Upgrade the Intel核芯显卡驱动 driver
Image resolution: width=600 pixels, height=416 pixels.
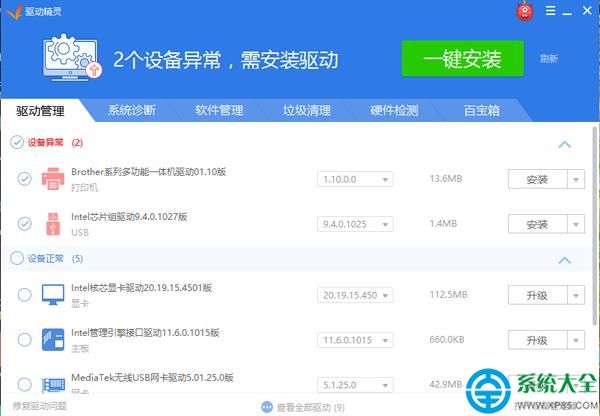[x=537, y=295]
